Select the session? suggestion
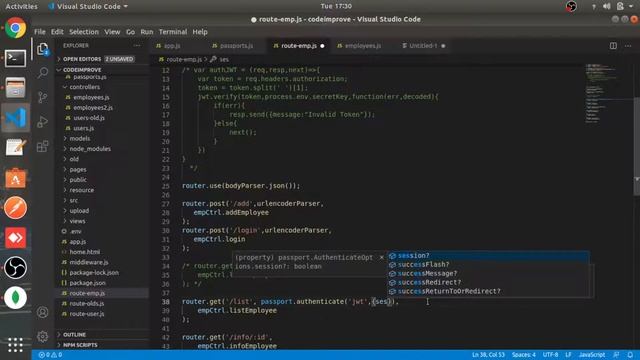The width and height of the screenshot is (640, 360). coord(488,256)
